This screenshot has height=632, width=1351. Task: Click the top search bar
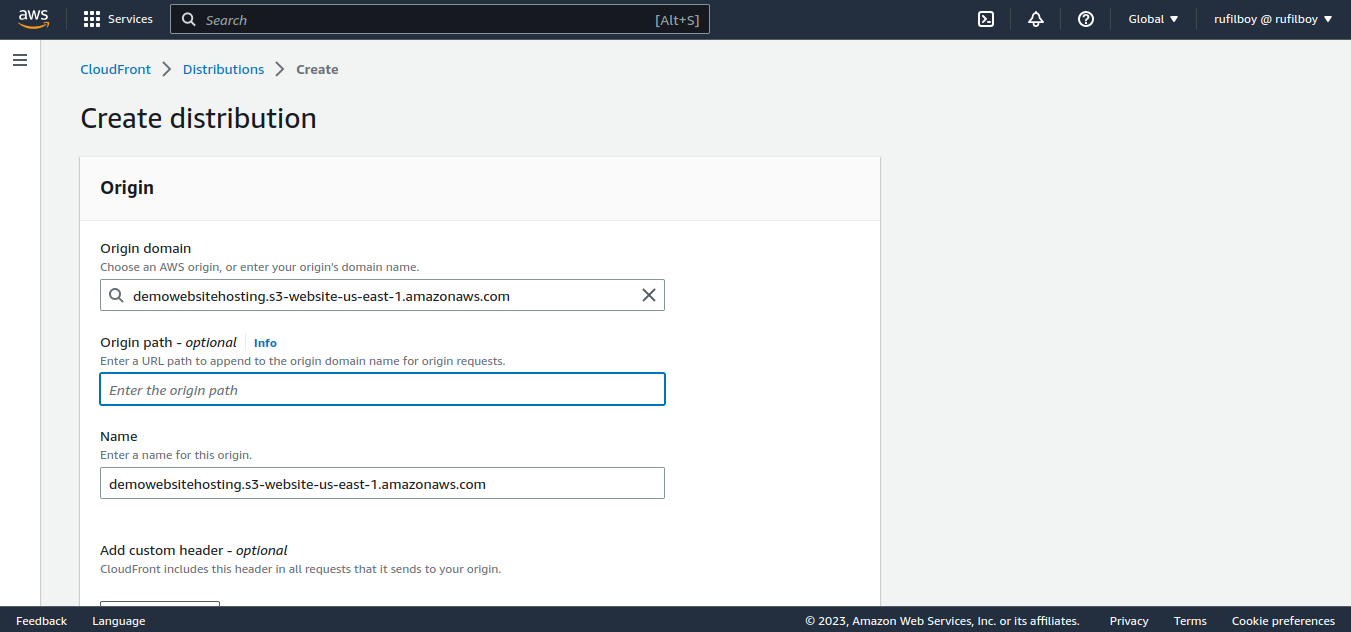point(440,19)
